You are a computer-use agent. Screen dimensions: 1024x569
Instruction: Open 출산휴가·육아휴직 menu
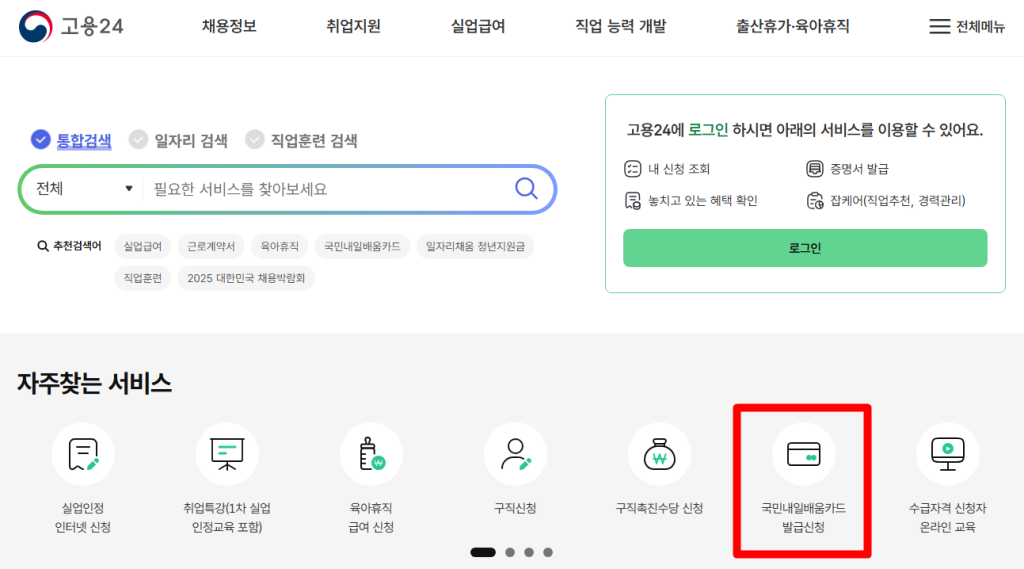(x=793, y=26)
